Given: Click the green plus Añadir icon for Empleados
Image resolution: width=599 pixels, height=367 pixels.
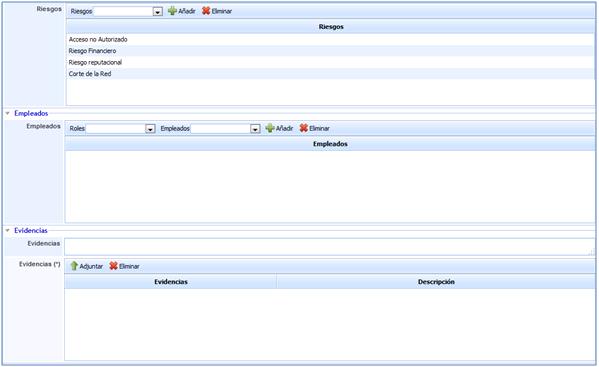Looking at the screenshot, I should 270,128.
